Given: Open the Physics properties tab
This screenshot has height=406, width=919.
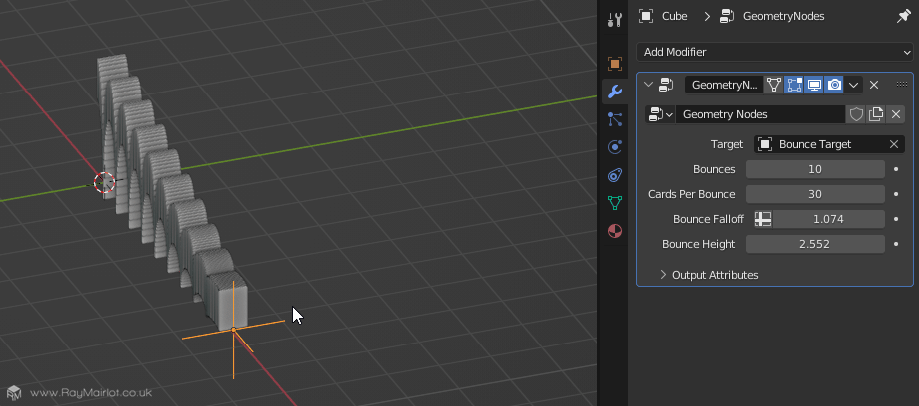Looking at the screenshot, I should click(614, 147).
